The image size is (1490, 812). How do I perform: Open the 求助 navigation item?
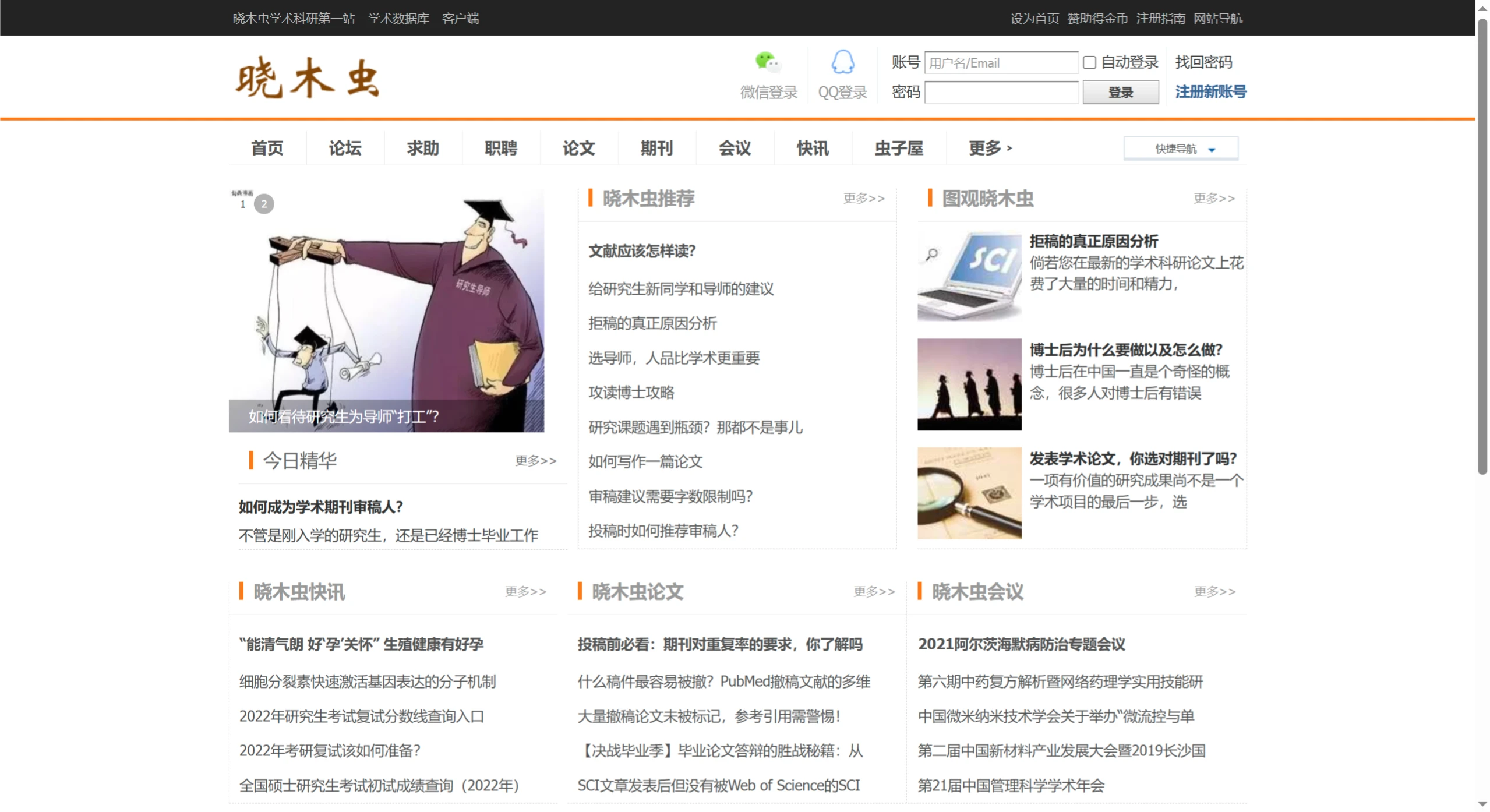[423, 148]
